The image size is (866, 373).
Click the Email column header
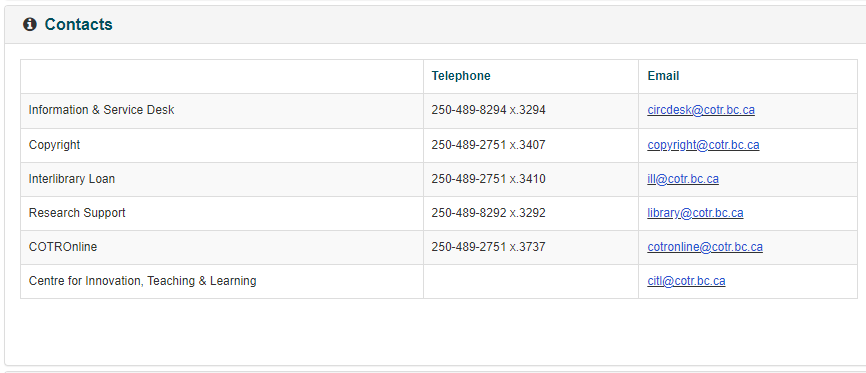tap(663, 76)
